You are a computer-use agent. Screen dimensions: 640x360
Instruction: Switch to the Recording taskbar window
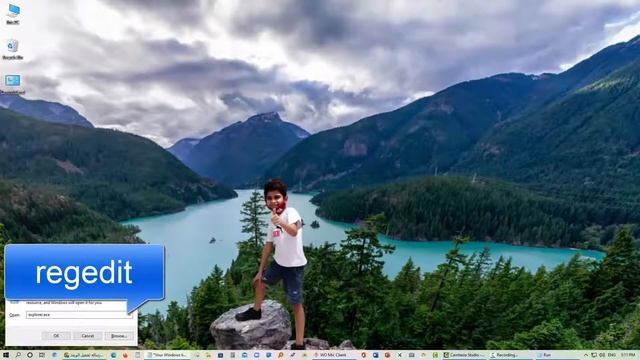(x=511, y=355)
